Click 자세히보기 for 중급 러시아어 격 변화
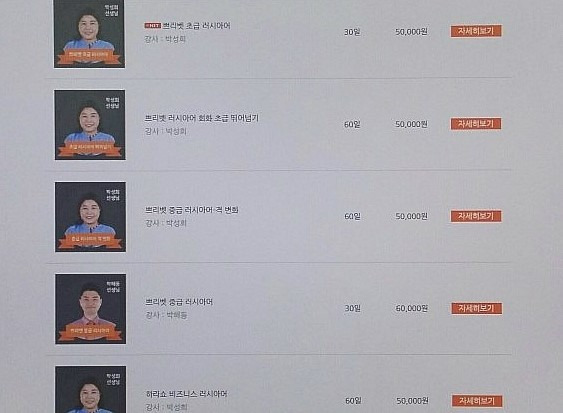The height and width of the screenshot is (413, 563). pyautogui.click(x=476, y=216)
